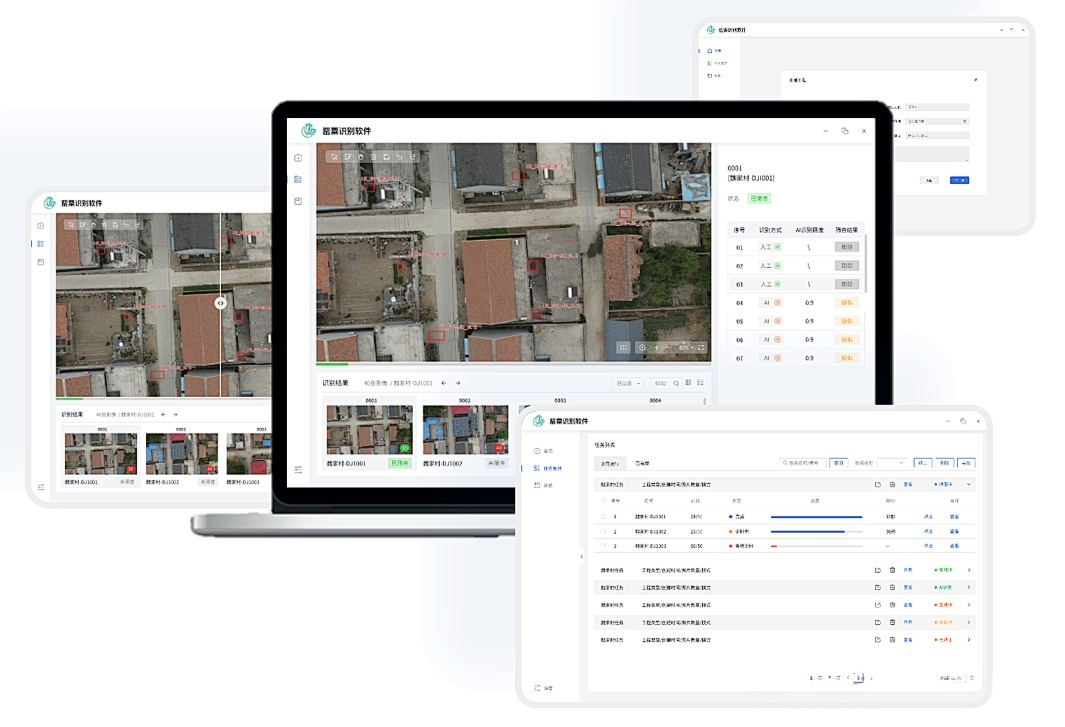The width and height of the screenshot is (1065, 727).
Task: Click the delete button for result row 01
Action: [846, 246]
